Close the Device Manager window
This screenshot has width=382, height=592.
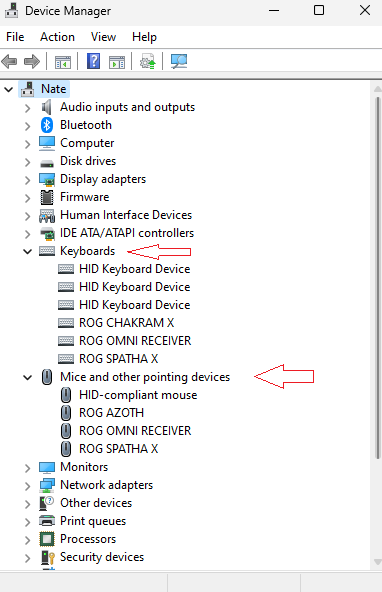coord(365,11)
